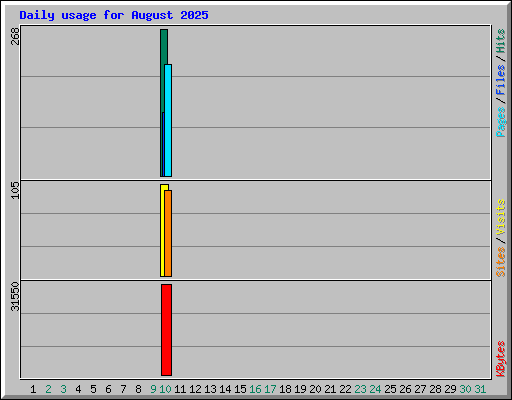Click the Visits legend label
The image size is (512, 400).
tap(500, 217)
